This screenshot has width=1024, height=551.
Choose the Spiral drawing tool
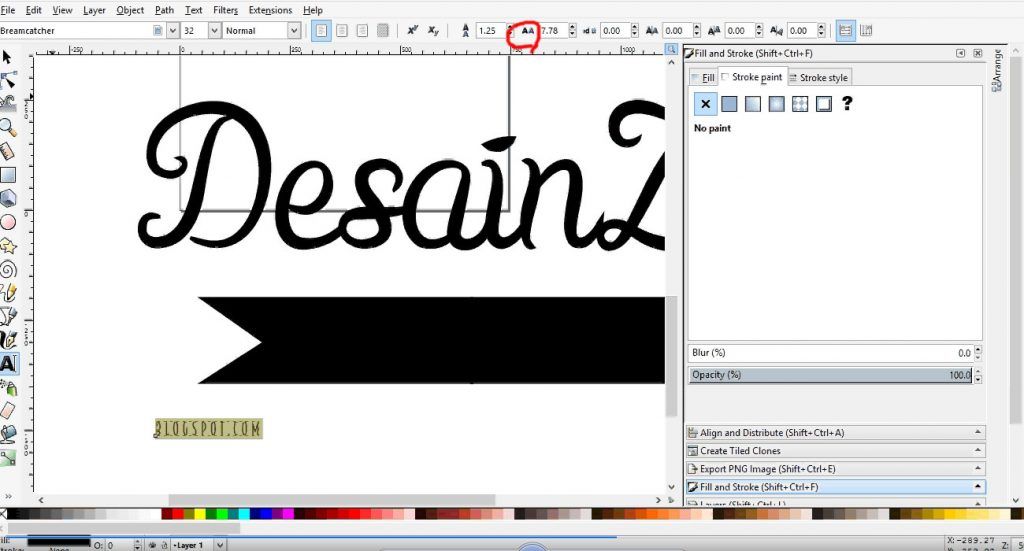tap(8, 269)
